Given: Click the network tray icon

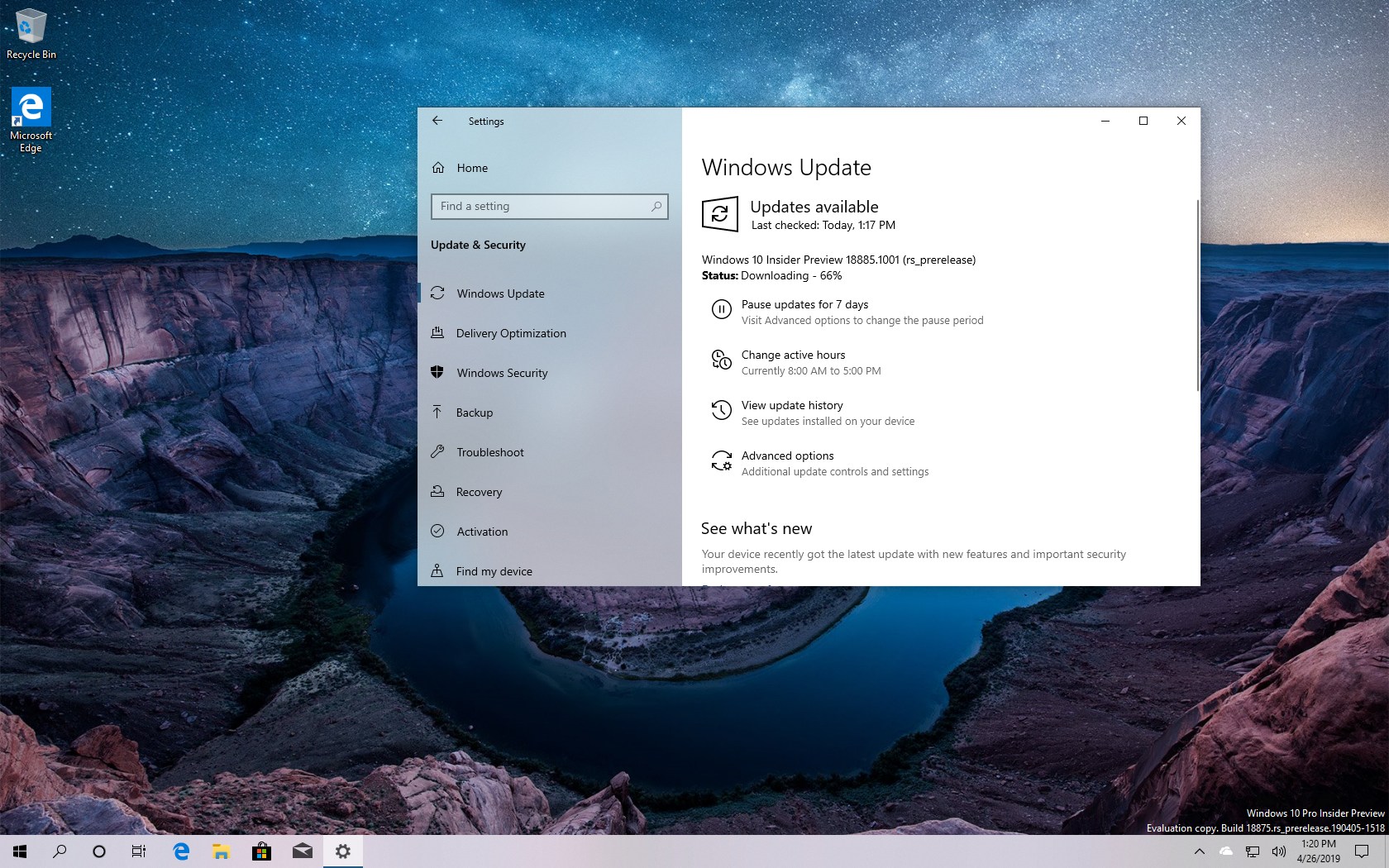Looking at the screenshot, I should pos(1253,851).
